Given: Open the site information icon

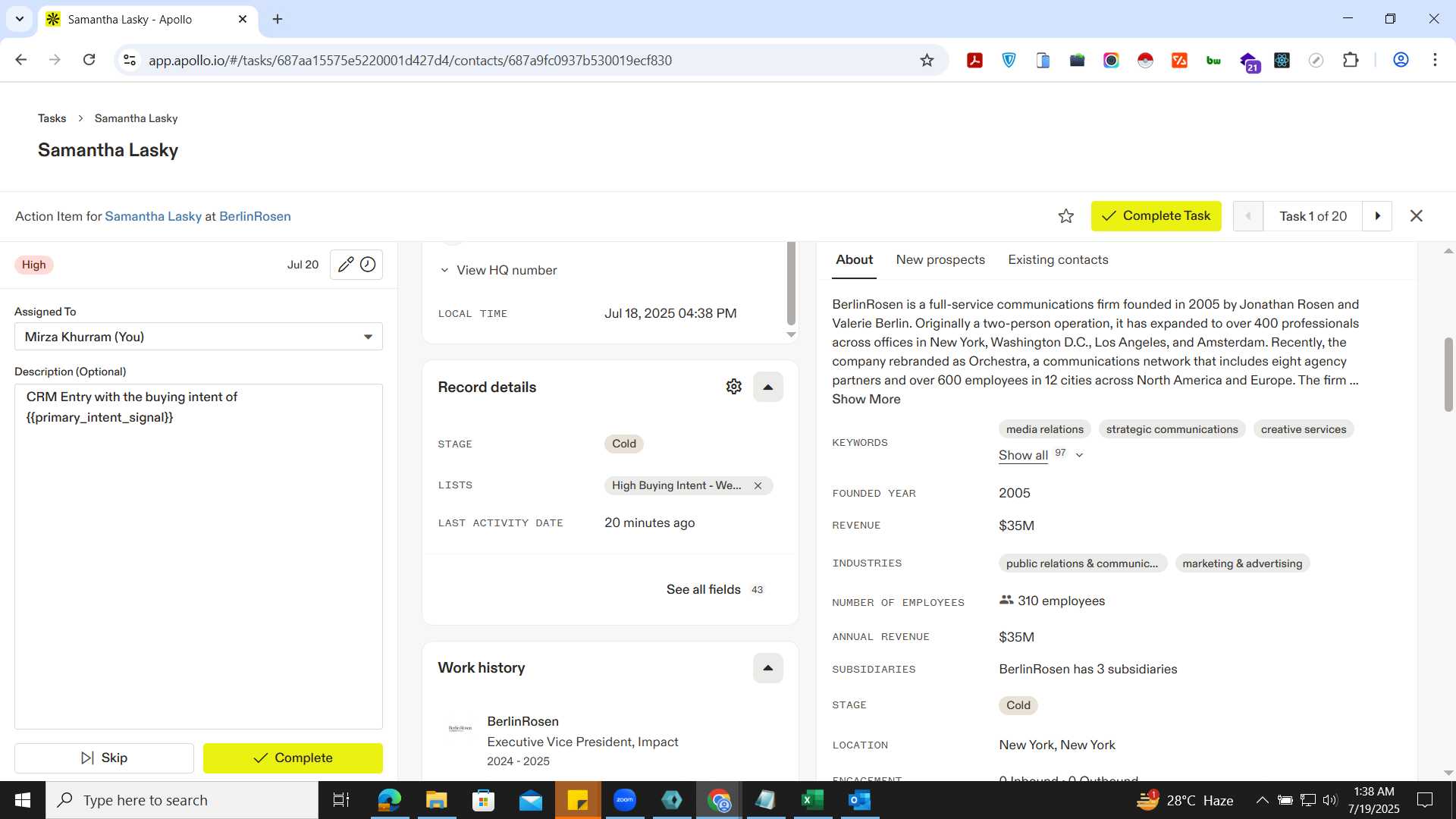Looking at the screenshot, I should point(130,61).
